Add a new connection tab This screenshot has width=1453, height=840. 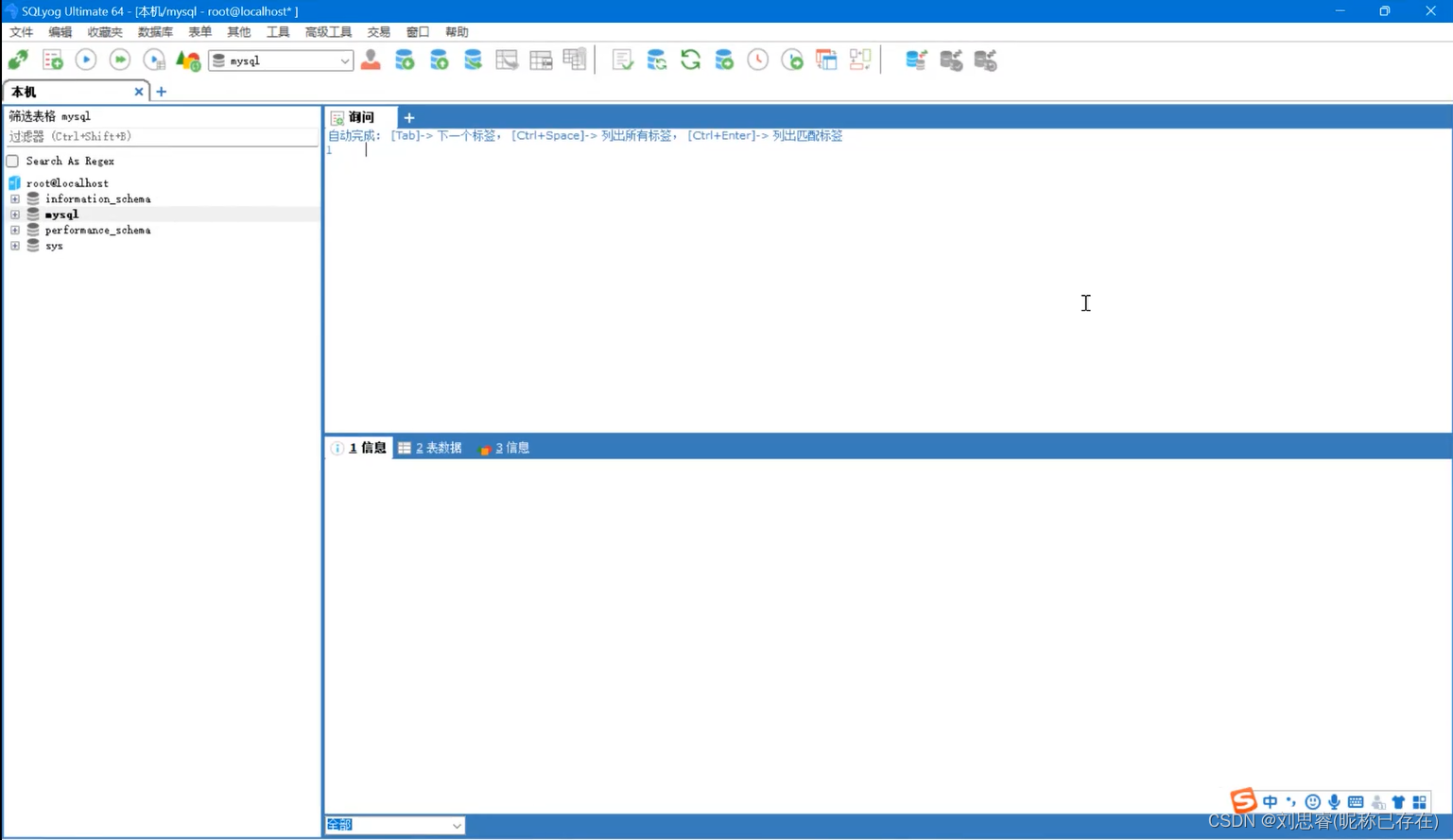point(161,92)
